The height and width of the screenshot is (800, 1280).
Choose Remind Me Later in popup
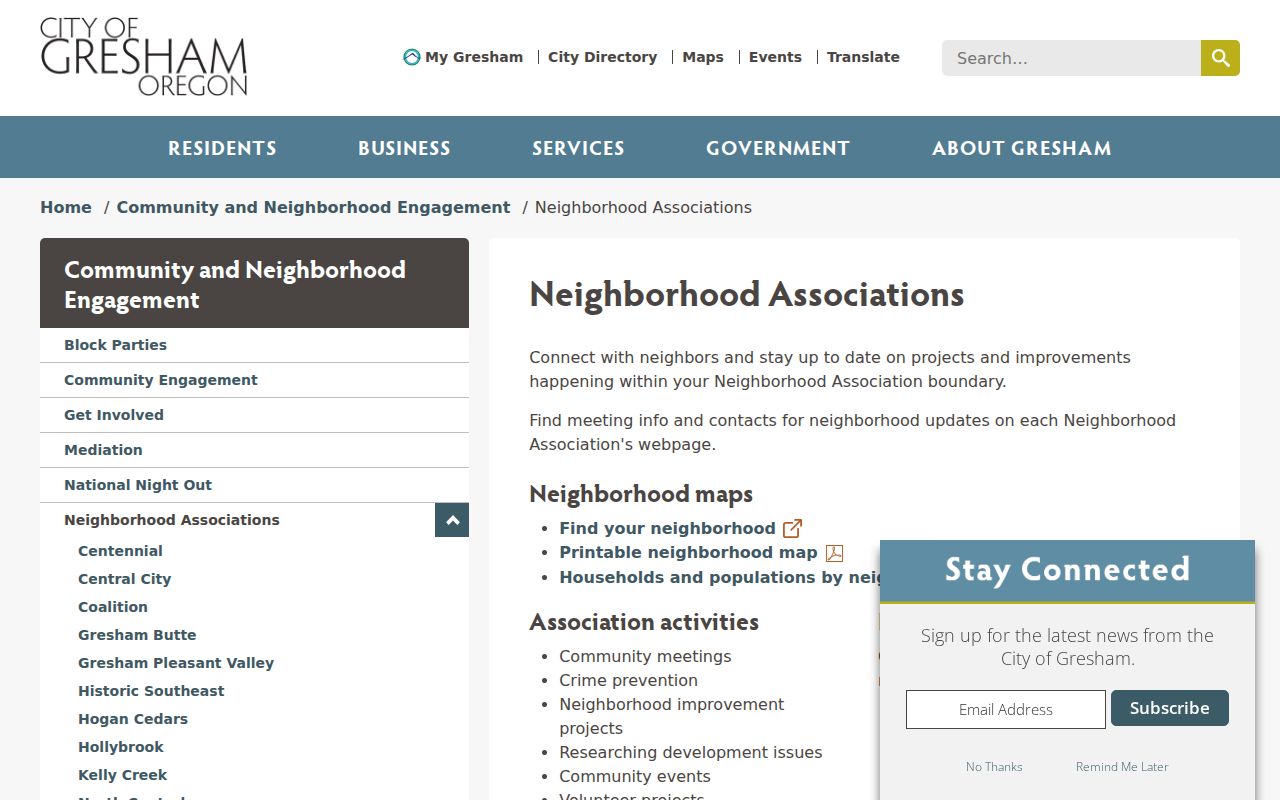tap(1122, 767)
